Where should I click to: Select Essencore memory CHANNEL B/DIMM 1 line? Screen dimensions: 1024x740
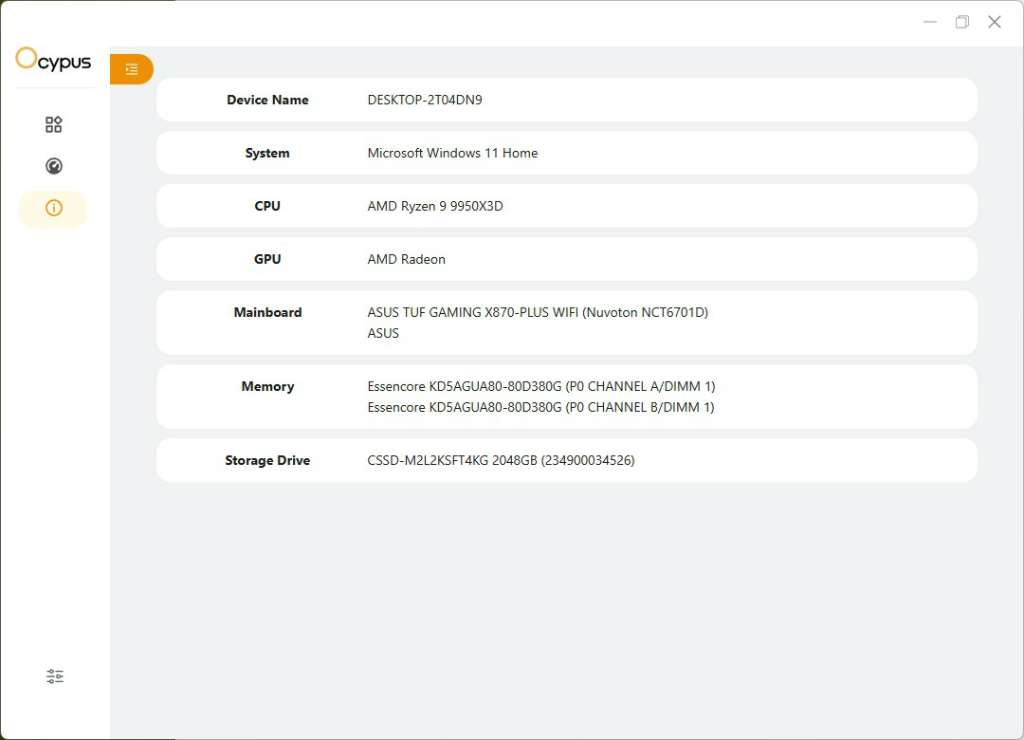pos(541,407)
